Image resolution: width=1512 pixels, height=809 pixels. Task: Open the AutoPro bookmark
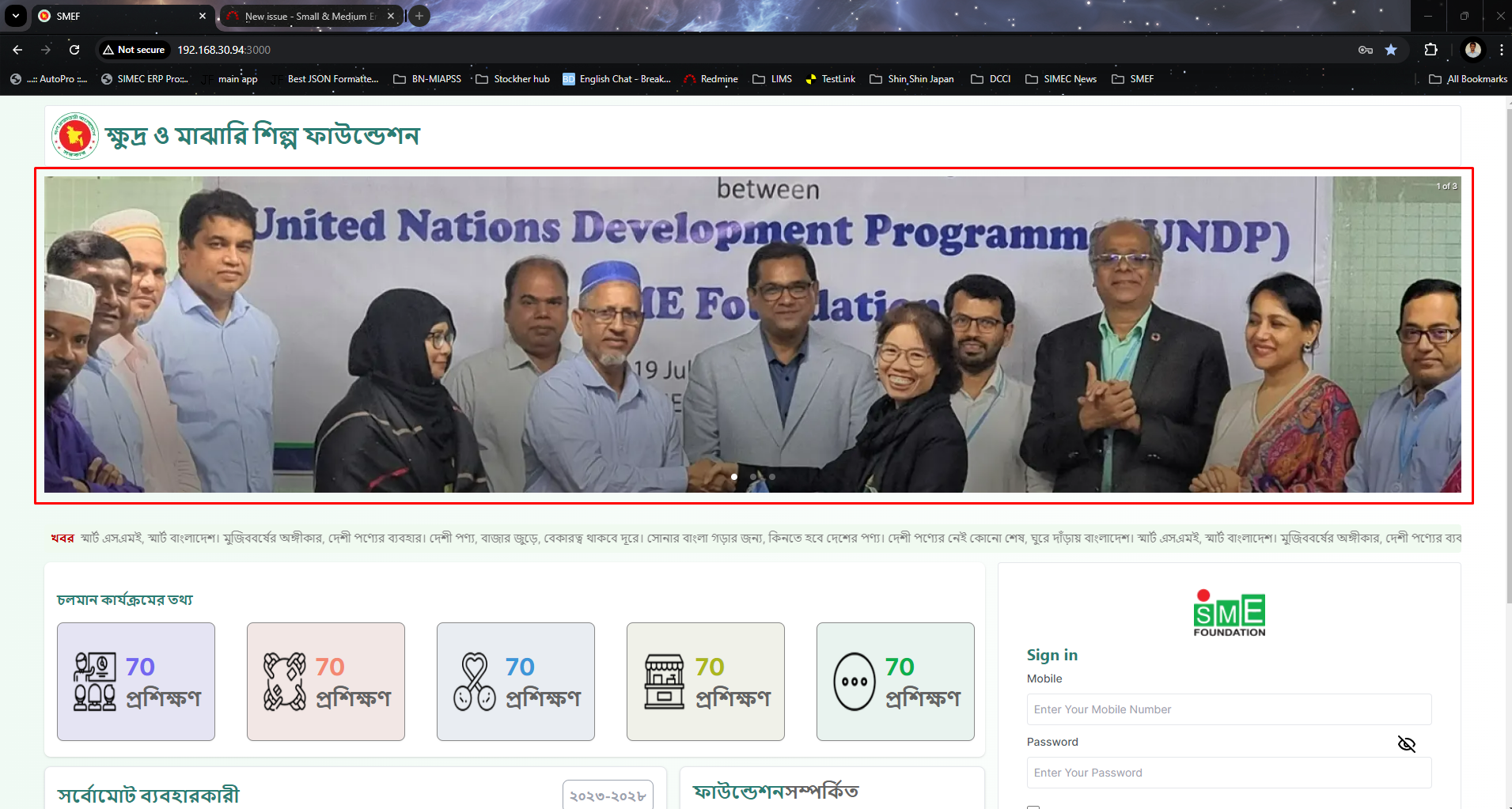[x=48, y=79]
